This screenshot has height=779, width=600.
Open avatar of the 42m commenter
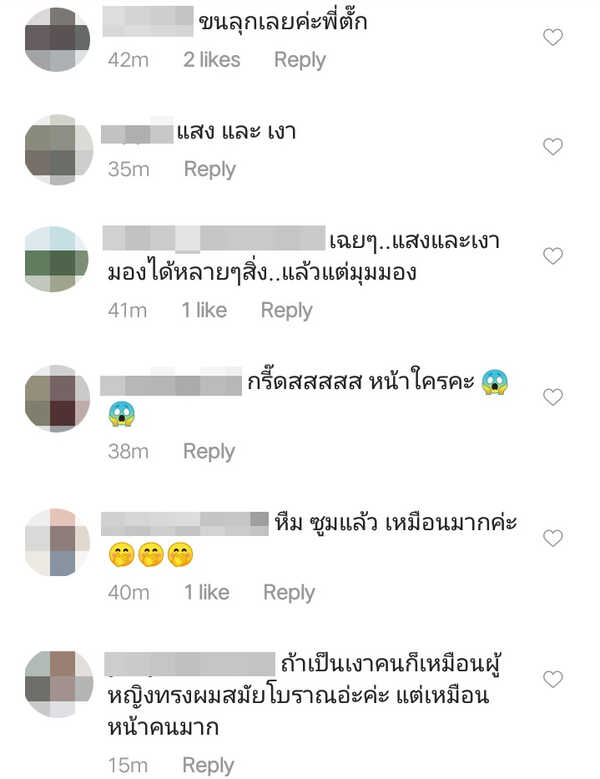click(58, 40)
